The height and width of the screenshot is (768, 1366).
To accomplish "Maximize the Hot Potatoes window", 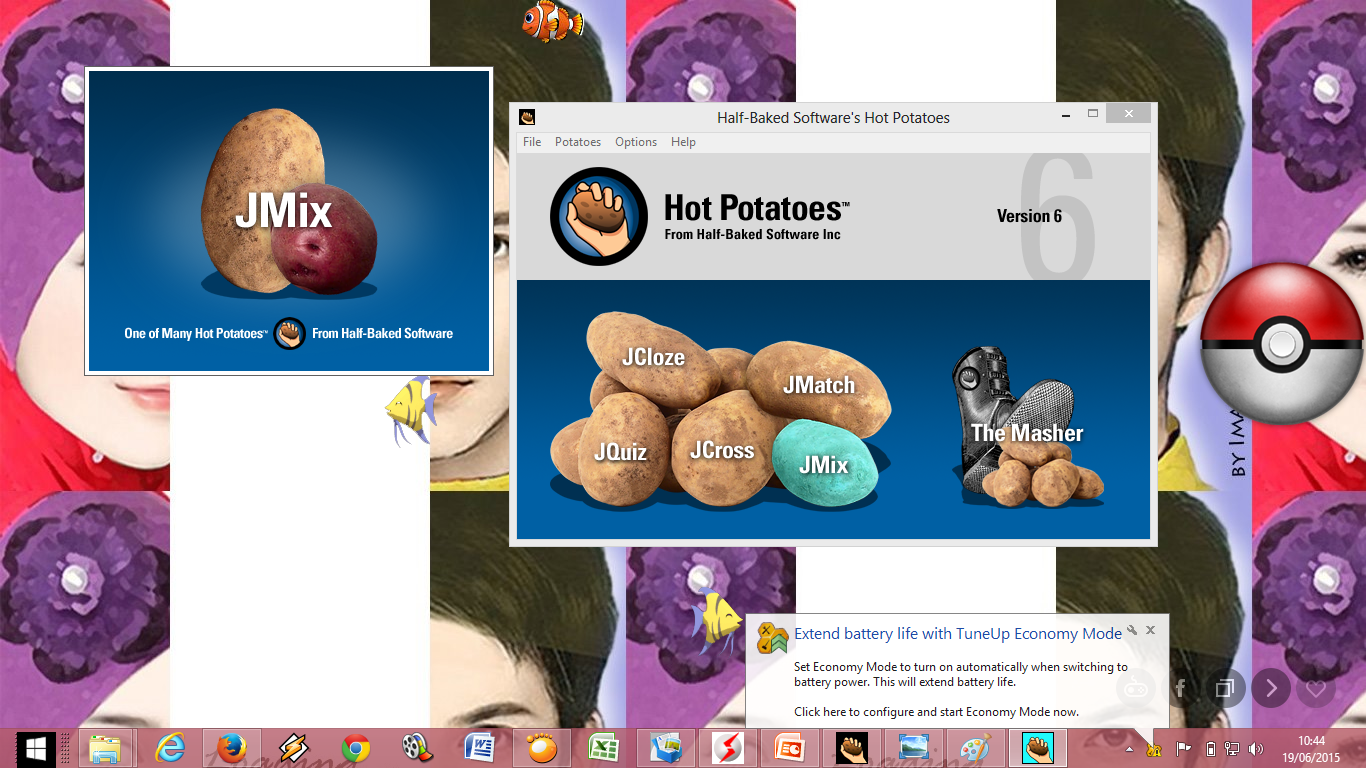I will 1093,113.
